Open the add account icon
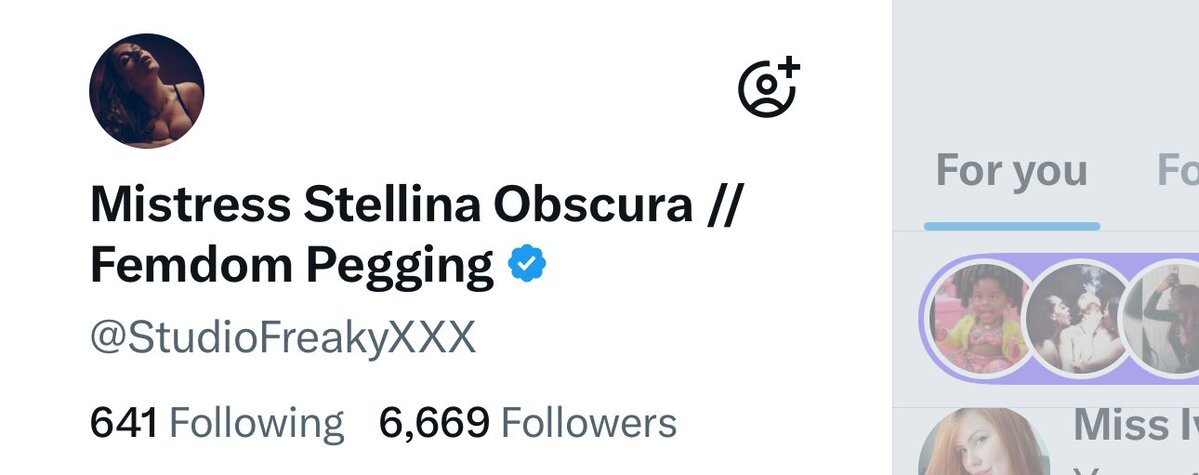Image resolution: width=1199 pixels, height=475 pixels. pyautogui.click(x=768, y=87)
